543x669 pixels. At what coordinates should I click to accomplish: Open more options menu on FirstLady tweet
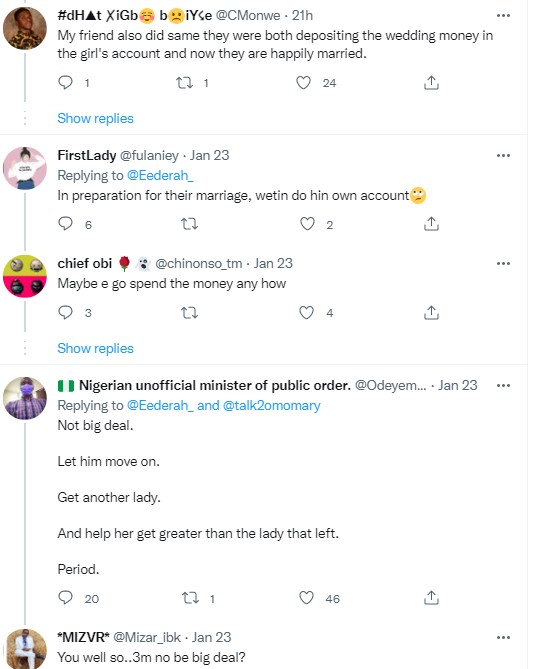[x=503, y=155]
